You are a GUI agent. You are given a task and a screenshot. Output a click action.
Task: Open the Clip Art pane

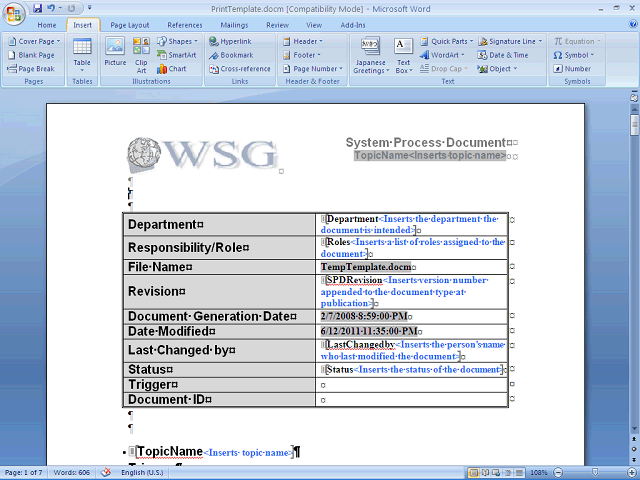141,55
